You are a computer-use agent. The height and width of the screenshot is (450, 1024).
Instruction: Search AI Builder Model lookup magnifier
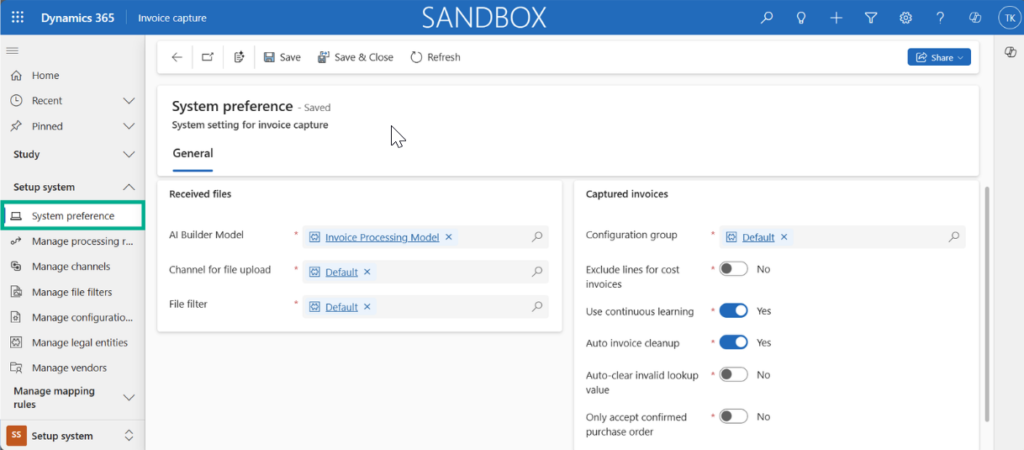coord(537,237)
